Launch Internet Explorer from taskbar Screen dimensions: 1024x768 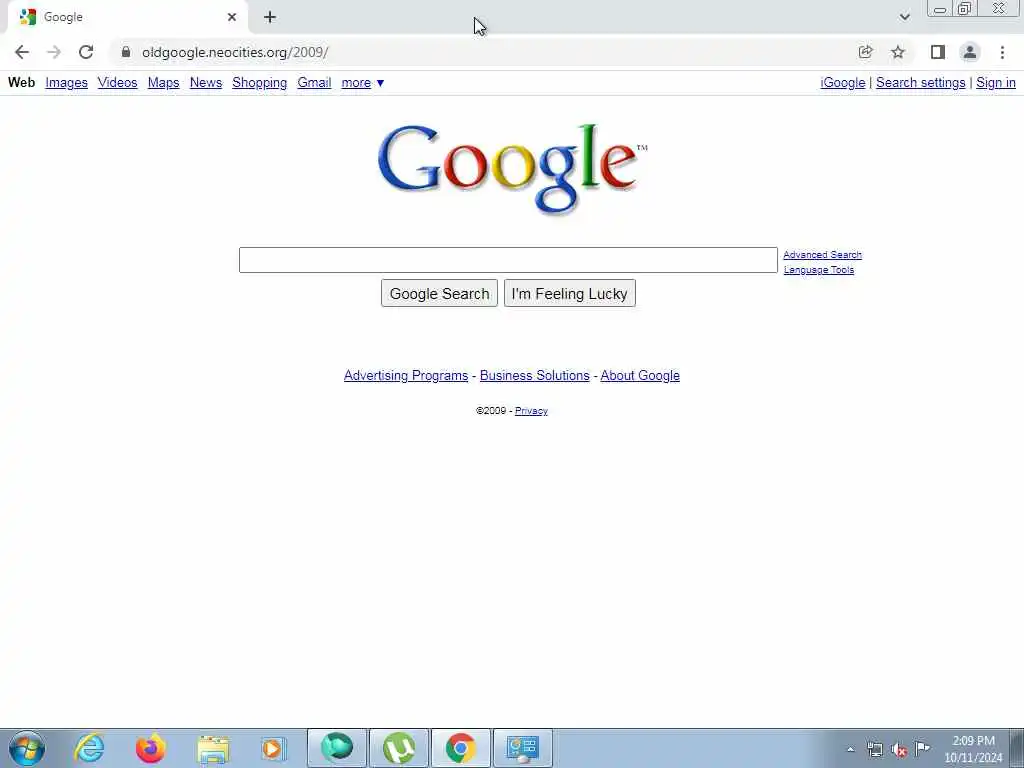pos(89,748)
